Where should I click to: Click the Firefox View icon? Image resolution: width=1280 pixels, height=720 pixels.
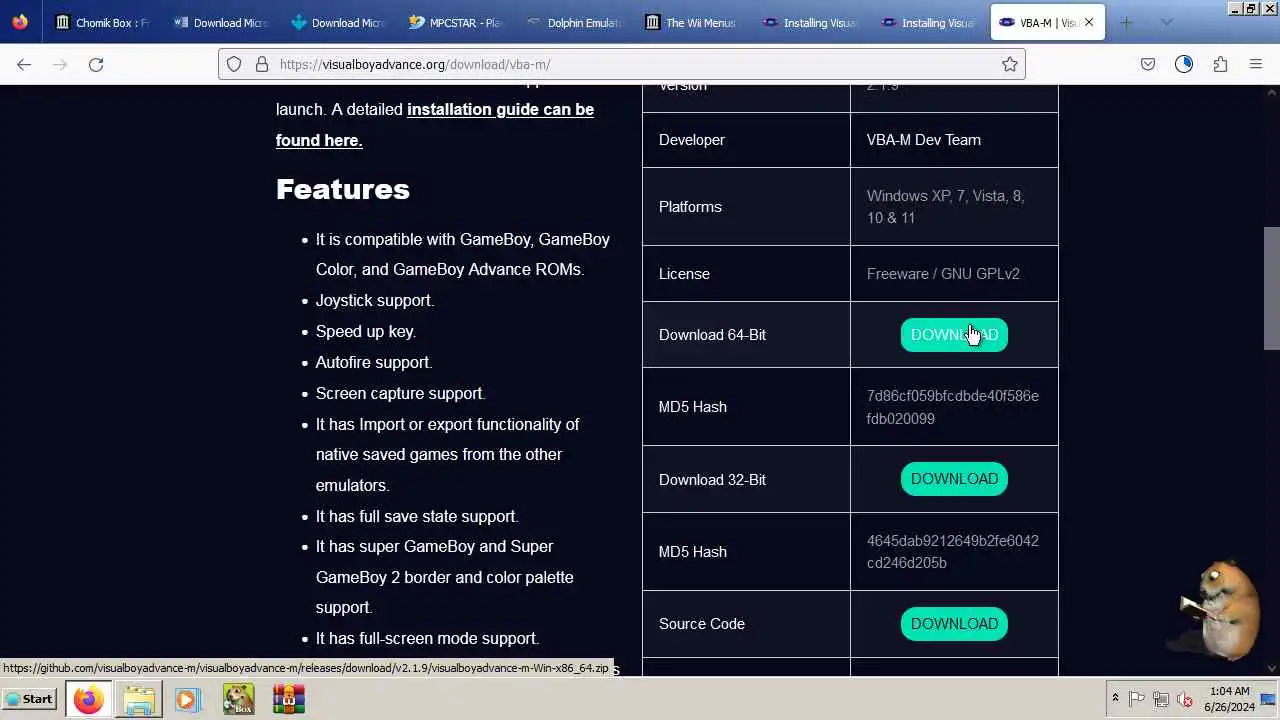click(x=20, y=22)
